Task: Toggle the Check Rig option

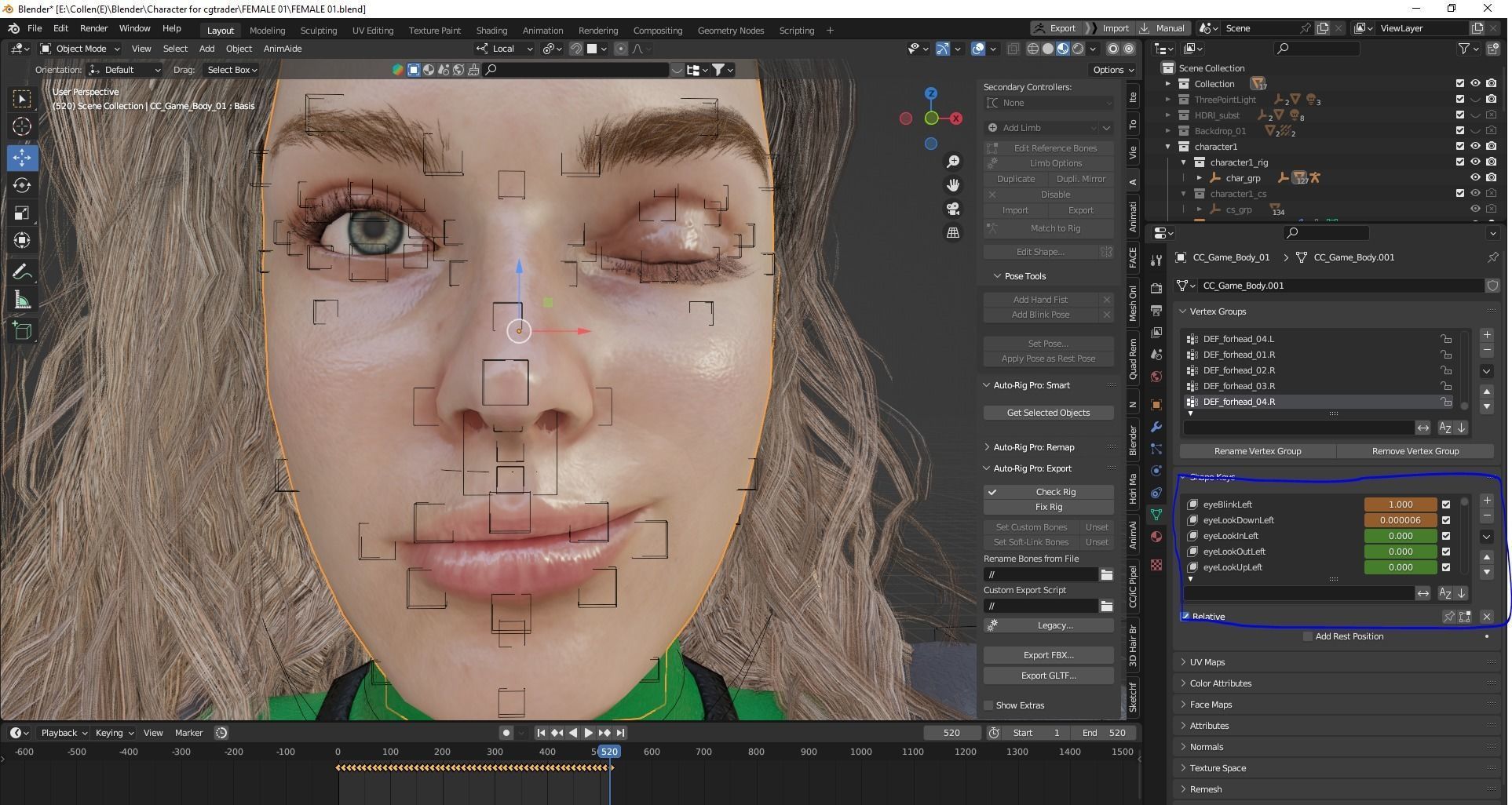Action: (x=1048, y=492)
